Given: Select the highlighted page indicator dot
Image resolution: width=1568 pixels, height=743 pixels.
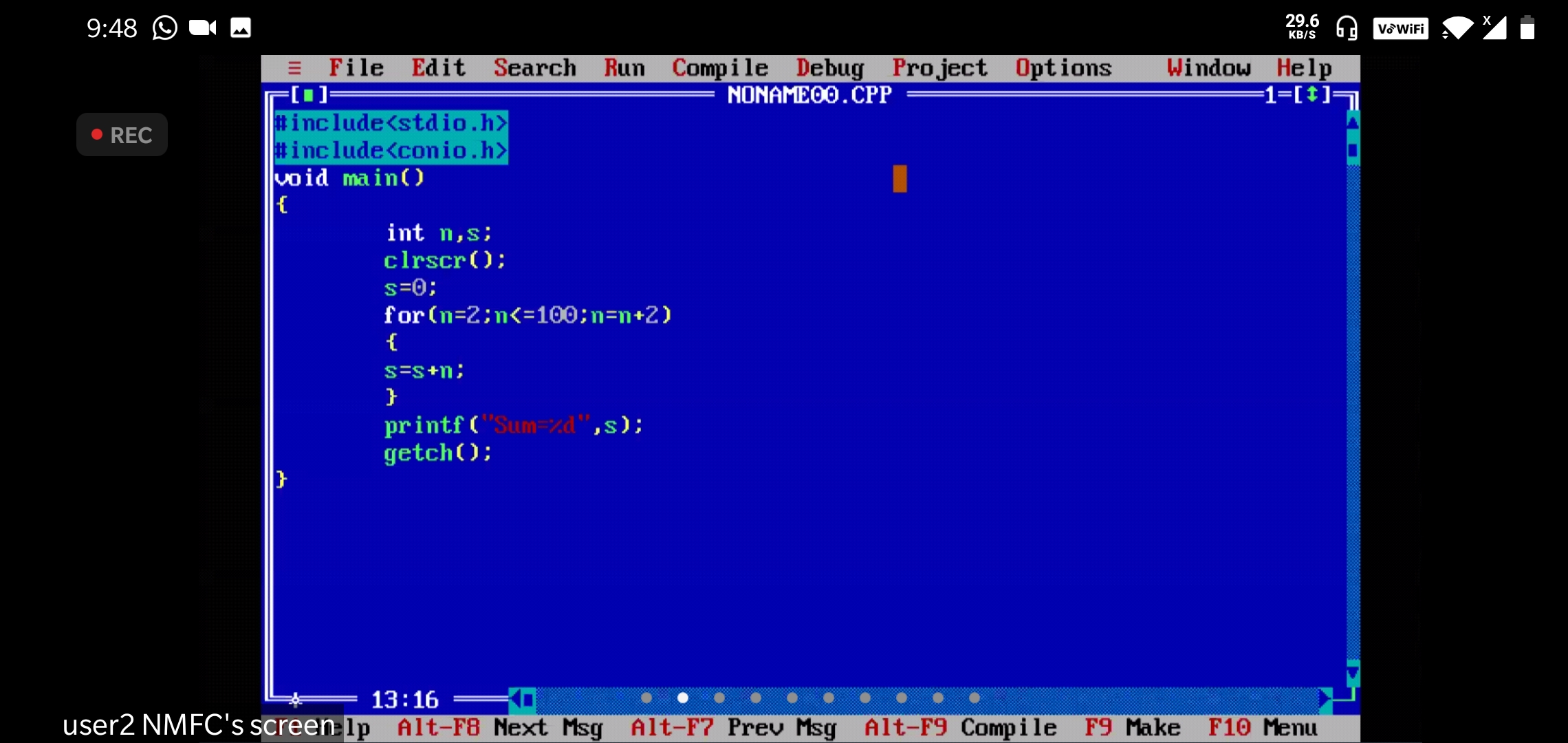Looking at the screenshot, I should click(682, 698).
